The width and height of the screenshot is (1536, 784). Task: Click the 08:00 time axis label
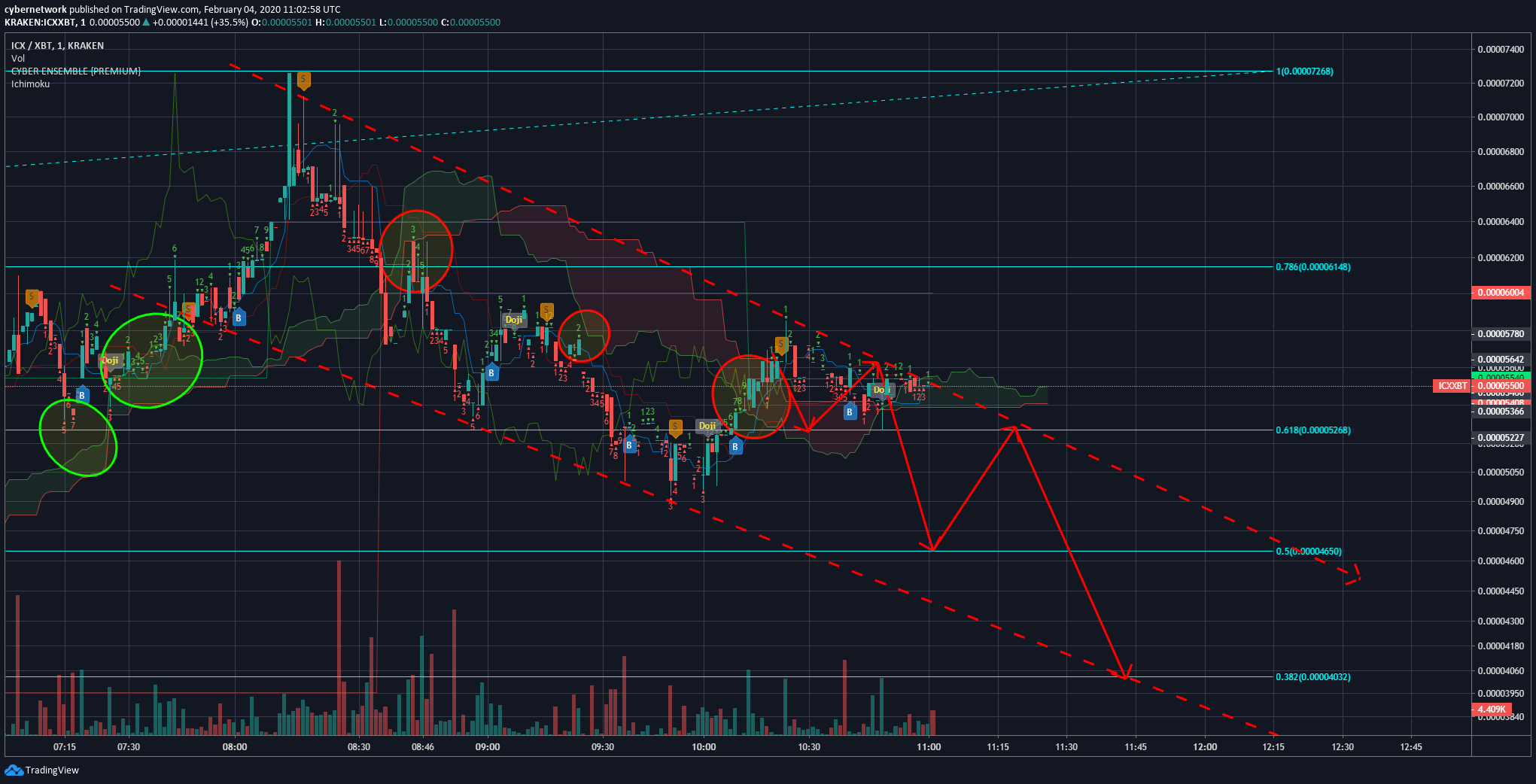click(x=235, y=747)
